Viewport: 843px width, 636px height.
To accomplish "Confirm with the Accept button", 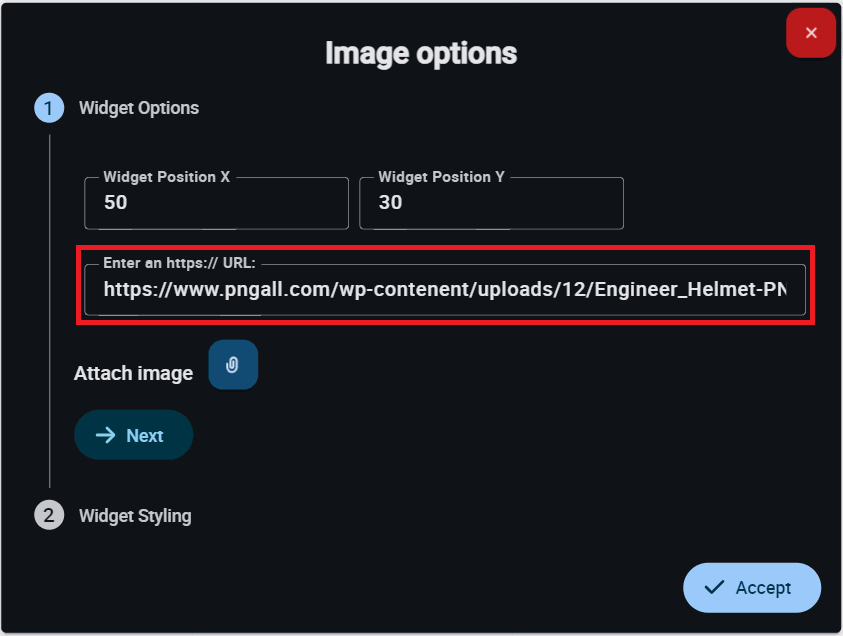I will point(752,587).
